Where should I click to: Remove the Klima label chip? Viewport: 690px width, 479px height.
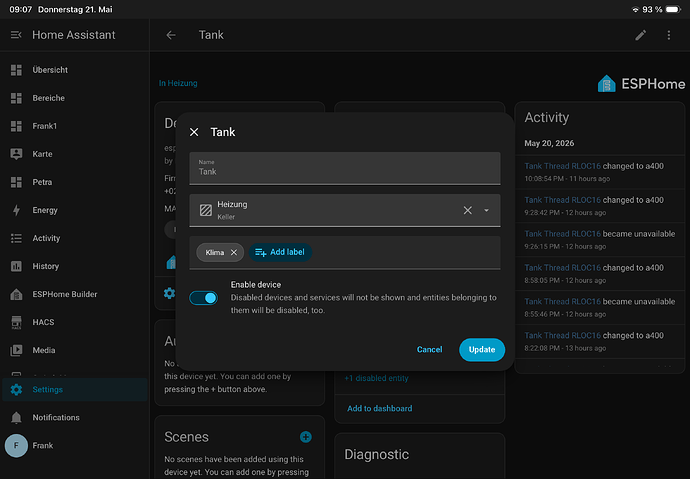234,252
